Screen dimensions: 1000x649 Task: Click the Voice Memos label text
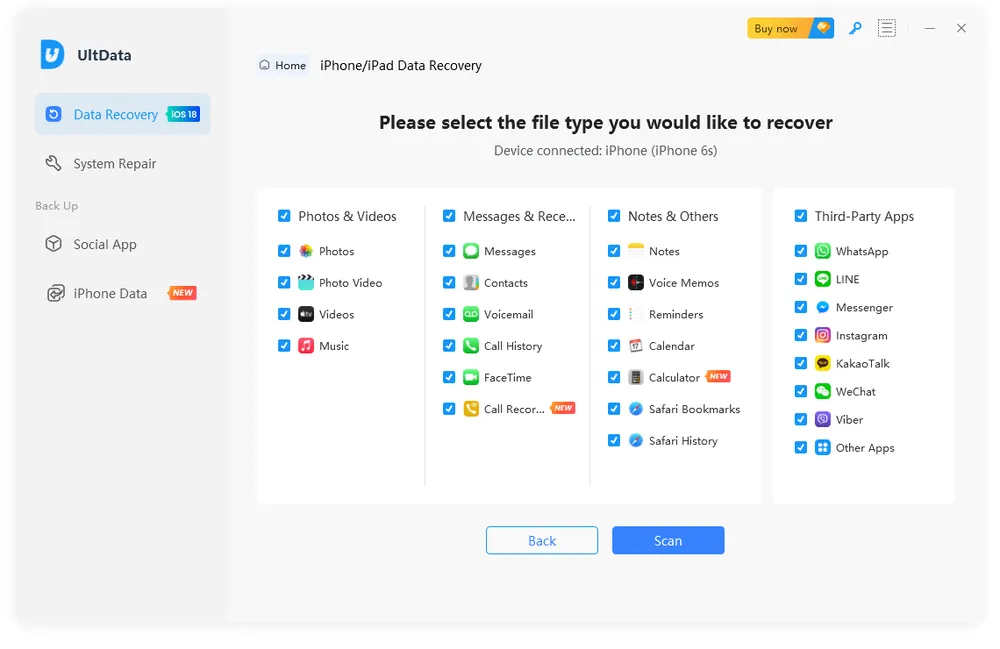[684, 282]
